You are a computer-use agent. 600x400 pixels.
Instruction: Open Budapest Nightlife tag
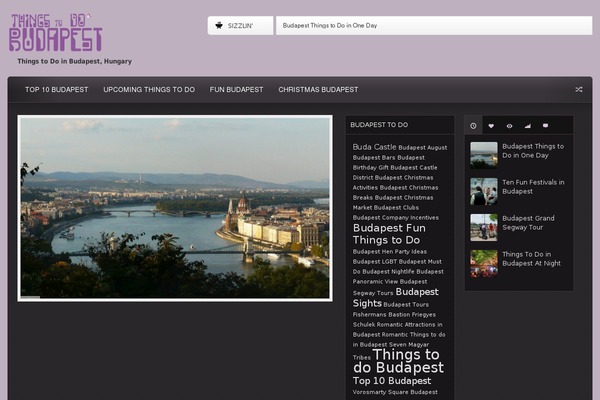388,271
